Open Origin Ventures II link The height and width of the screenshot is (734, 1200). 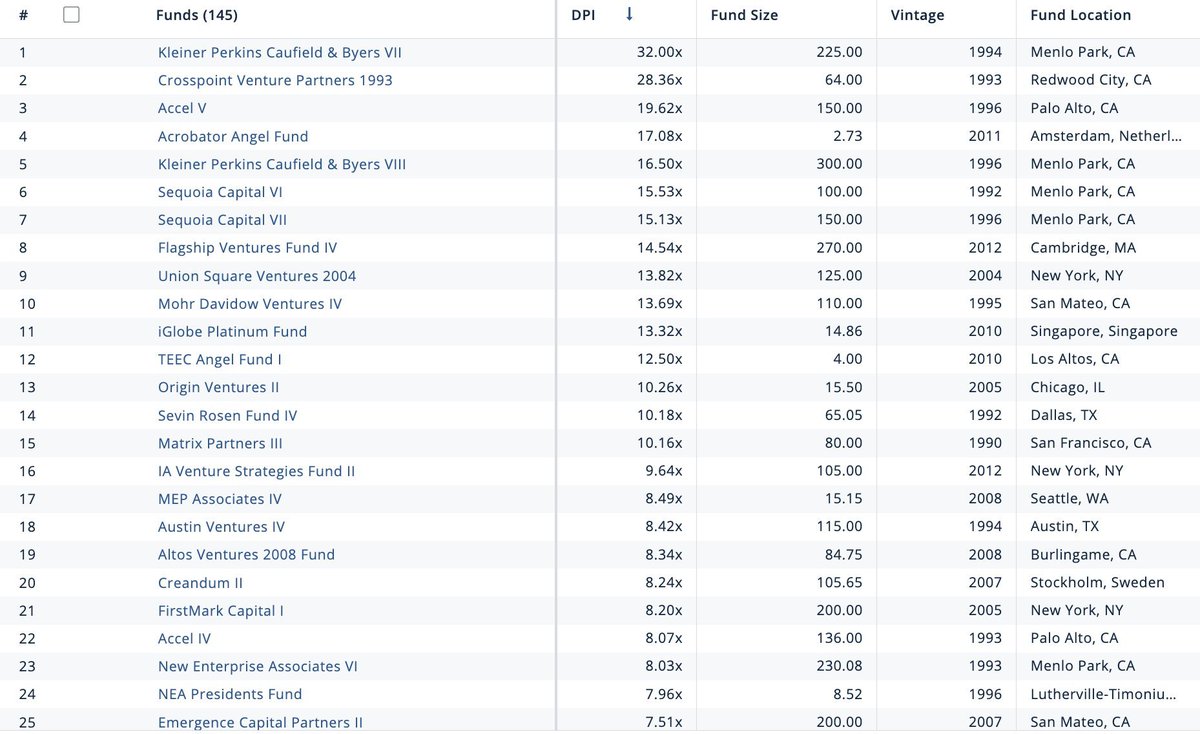218,387
